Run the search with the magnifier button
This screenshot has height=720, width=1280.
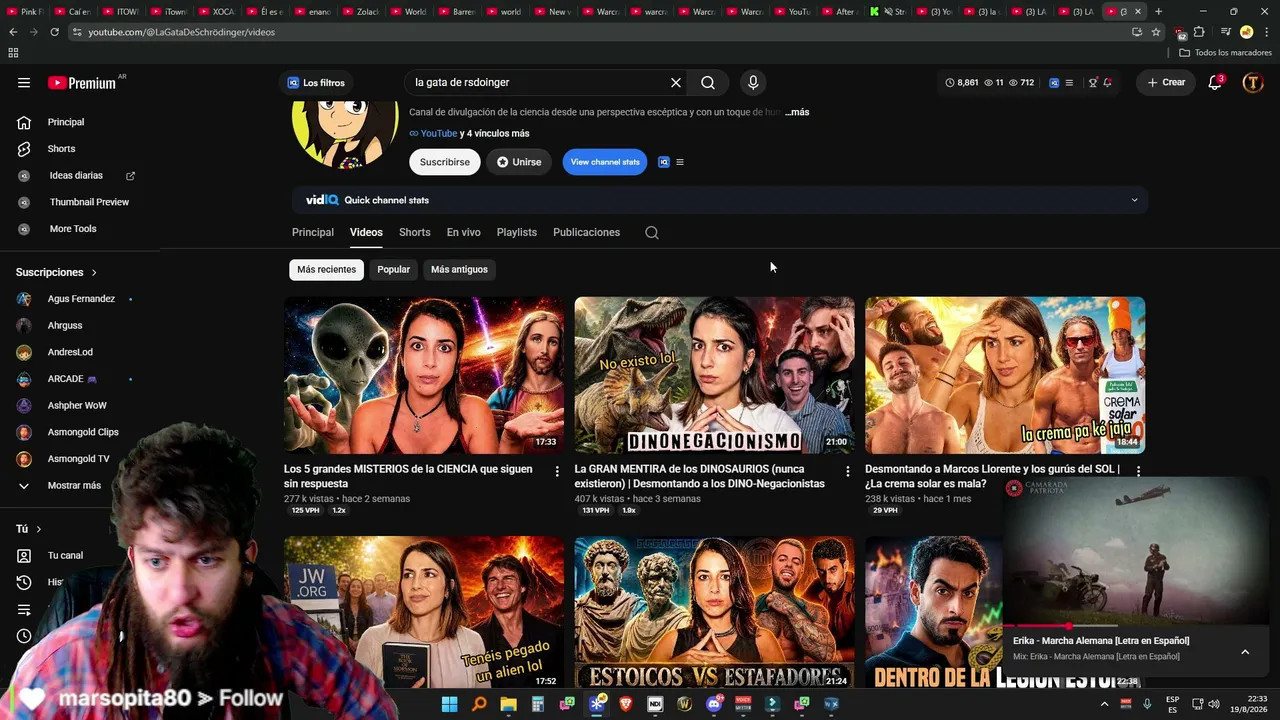pyautogui.click(x=708, y=83)
